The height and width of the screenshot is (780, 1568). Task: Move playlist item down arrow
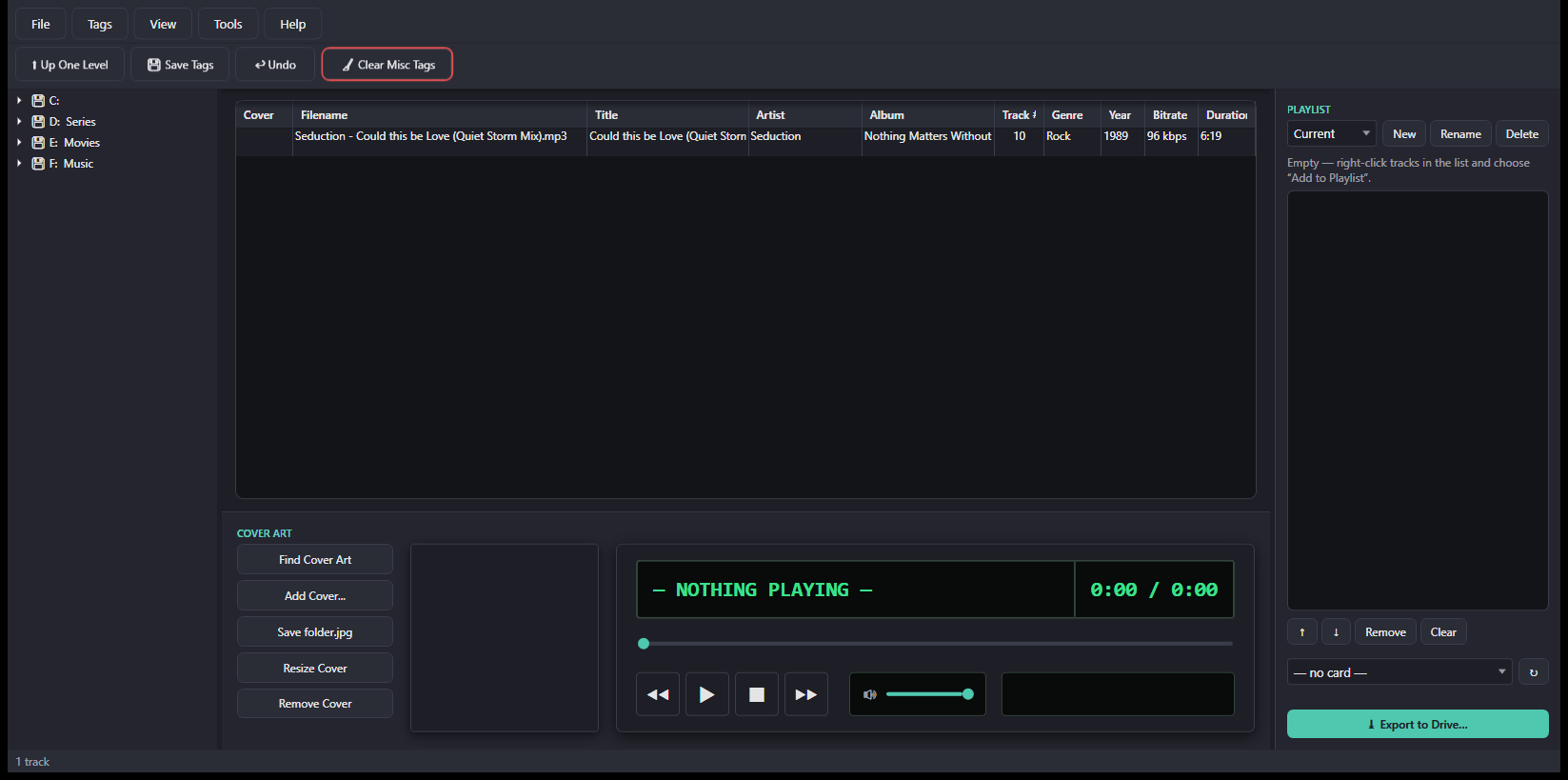coord(1336,632)
